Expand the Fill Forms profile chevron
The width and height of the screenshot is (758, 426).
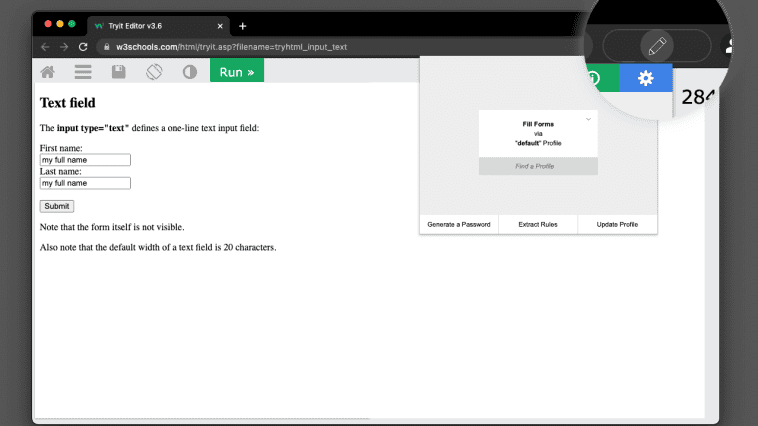click(x=588, y=119)
